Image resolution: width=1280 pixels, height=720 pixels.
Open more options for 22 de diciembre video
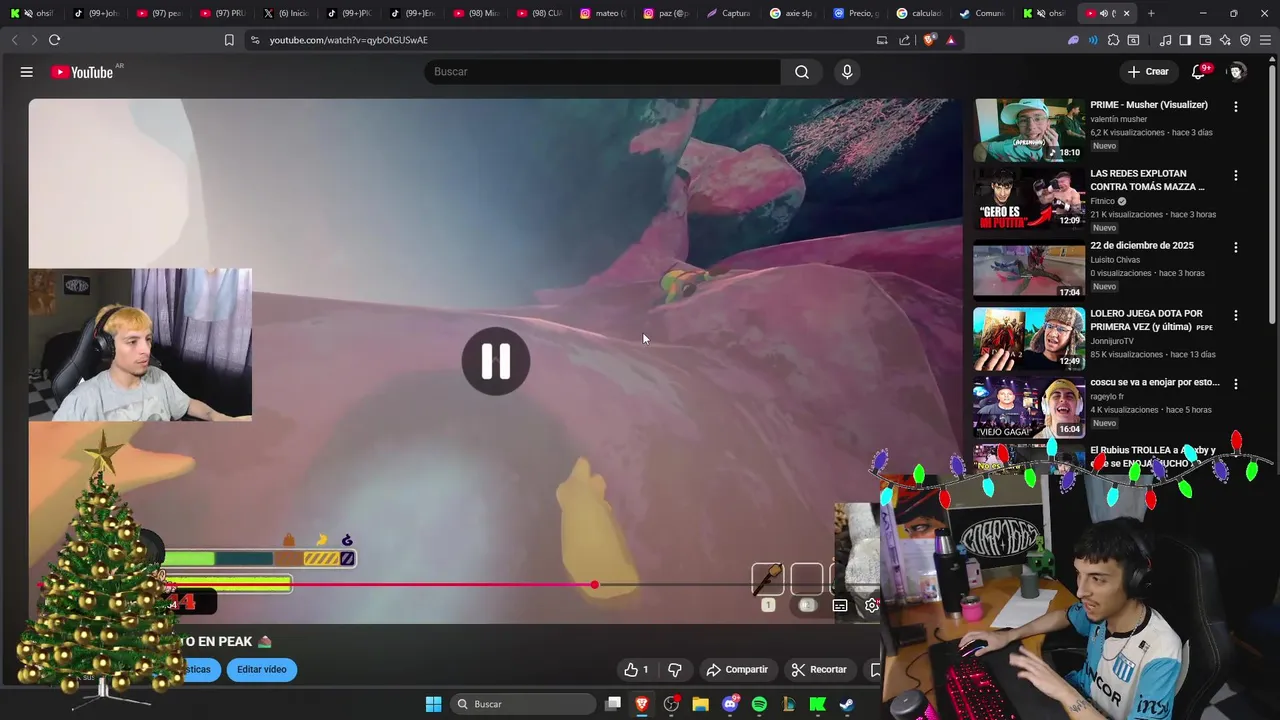click(1236, 247)
